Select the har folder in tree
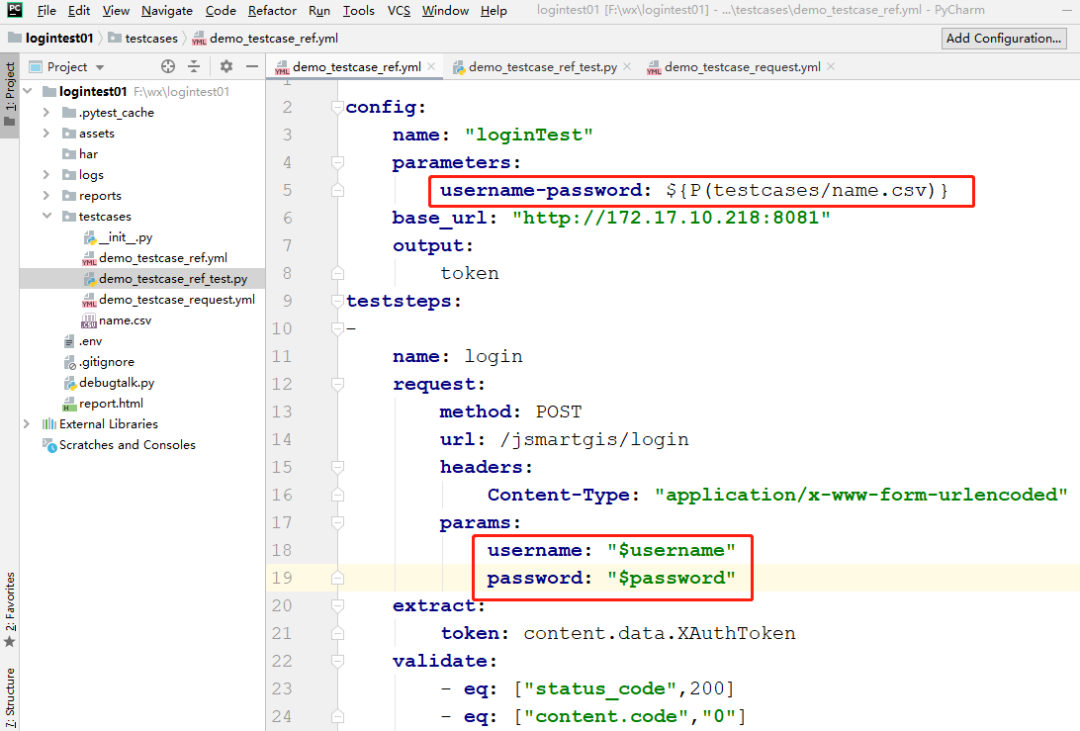 [88, 154]
